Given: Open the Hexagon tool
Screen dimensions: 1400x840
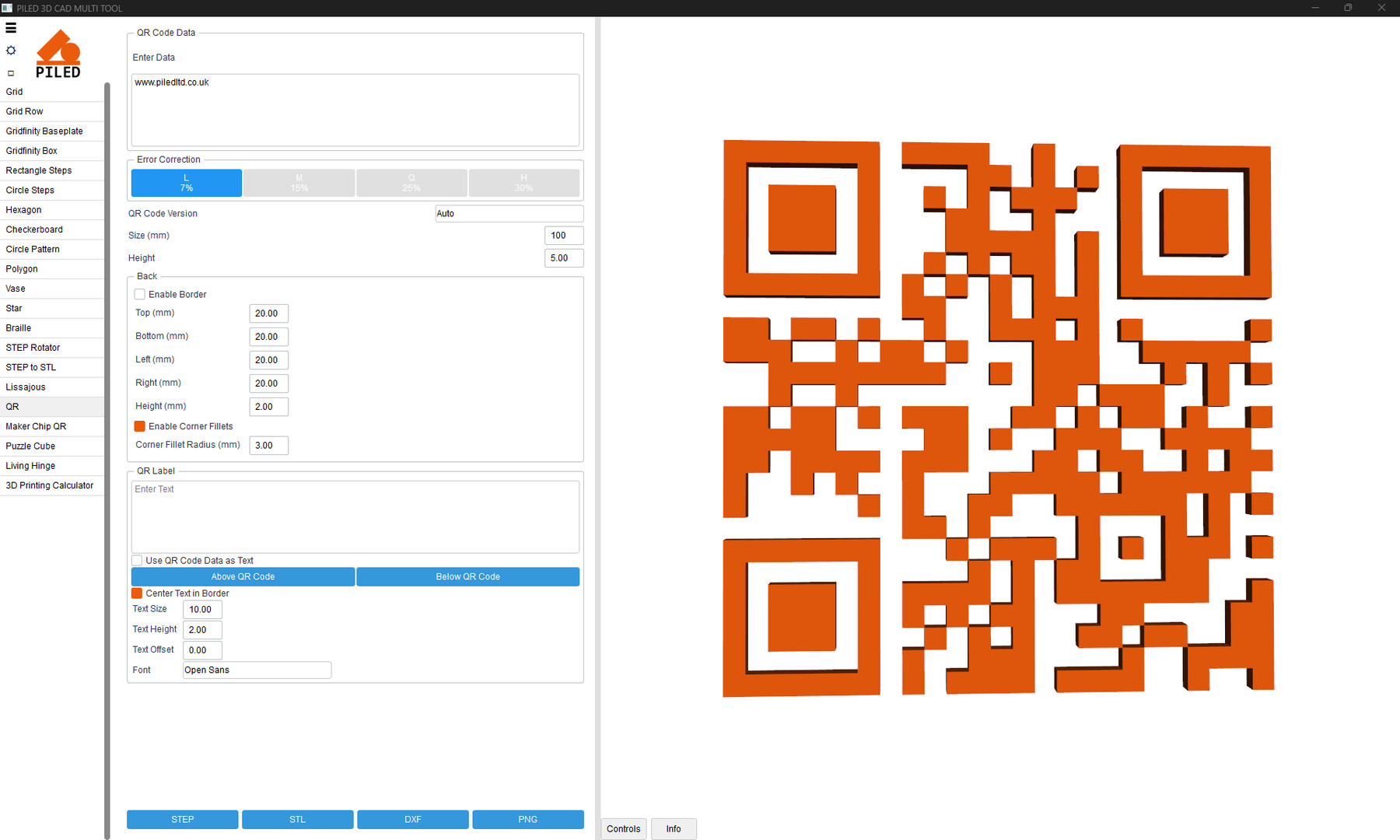Looking at the screenshot, I should point(52,210).
